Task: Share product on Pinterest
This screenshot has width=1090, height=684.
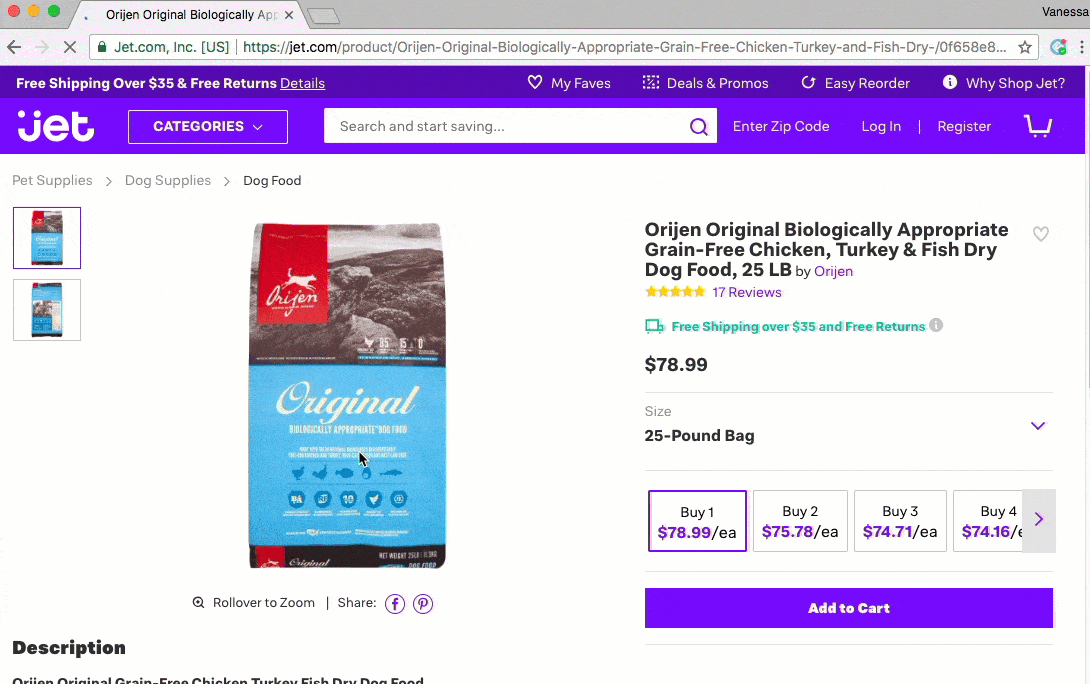Action: tap(423, 603)
